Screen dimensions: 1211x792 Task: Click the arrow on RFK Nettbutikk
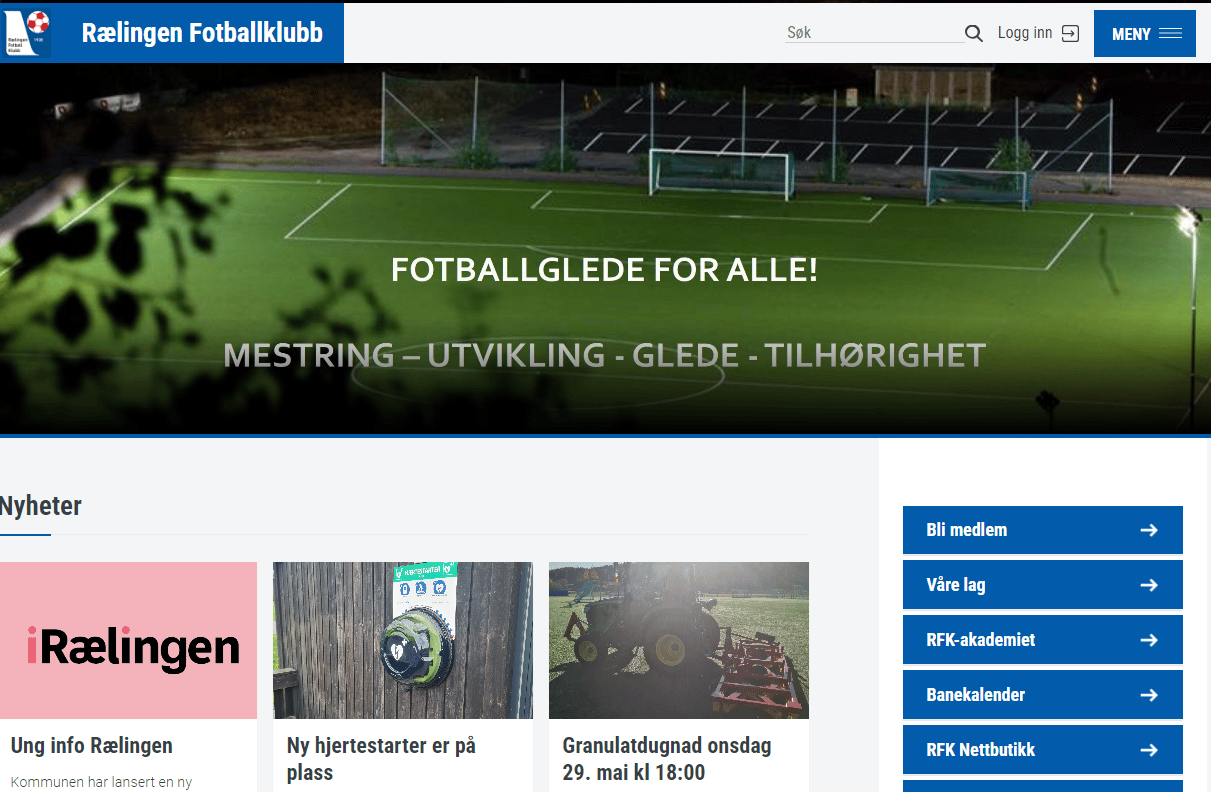pyautogui.click(x=1149, y=750)
